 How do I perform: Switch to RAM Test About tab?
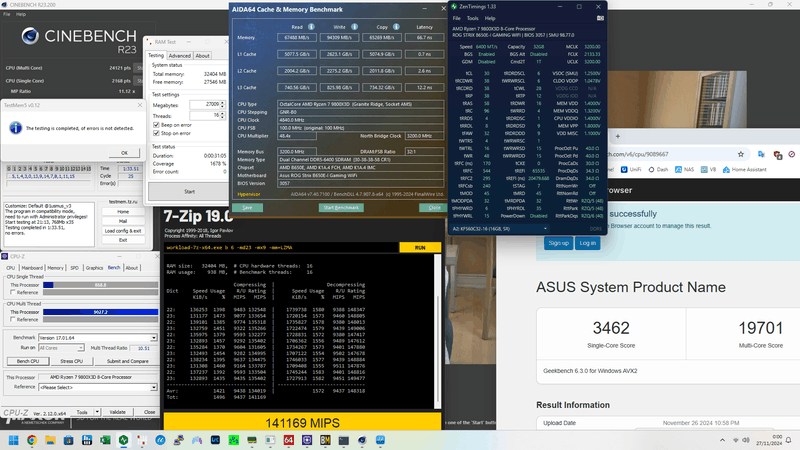202,56
